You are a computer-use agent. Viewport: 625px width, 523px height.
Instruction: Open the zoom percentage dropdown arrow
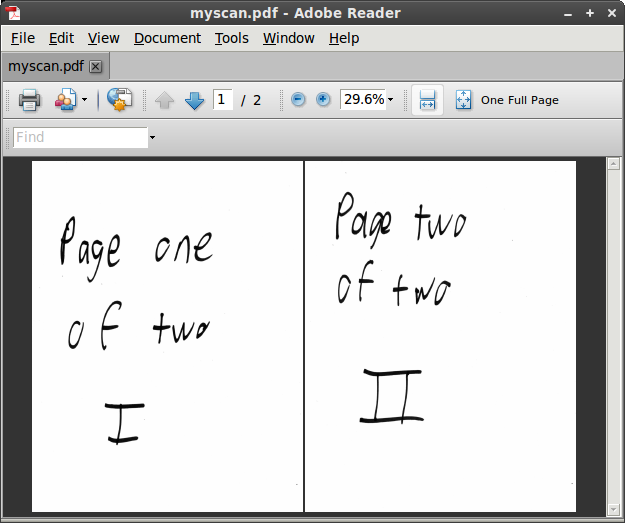coord(390,100)
